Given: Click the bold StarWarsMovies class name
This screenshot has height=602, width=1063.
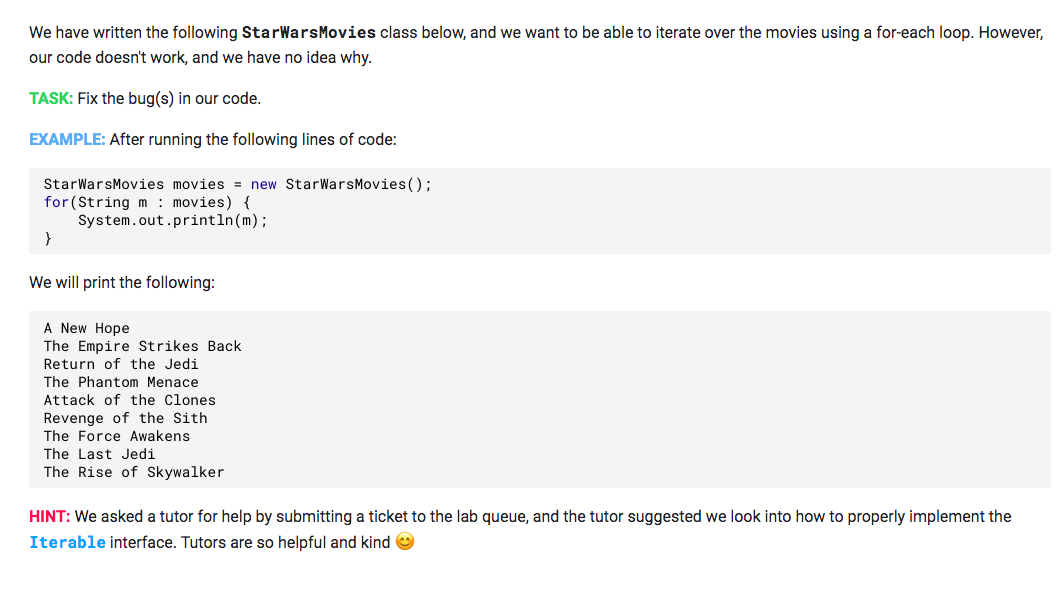Looking at the screenshot, I should (308, 33).
